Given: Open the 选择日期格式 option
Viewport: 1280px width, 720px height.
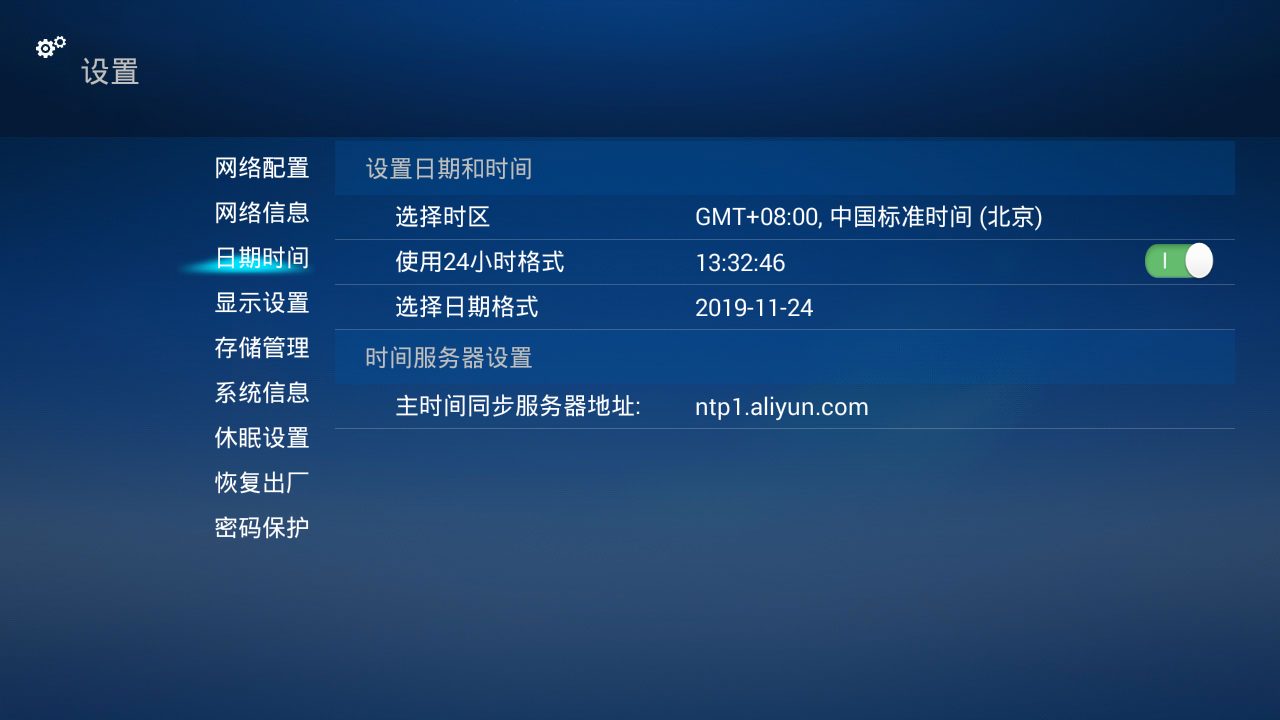Looking at the screenshot, I should coord(466,308).
